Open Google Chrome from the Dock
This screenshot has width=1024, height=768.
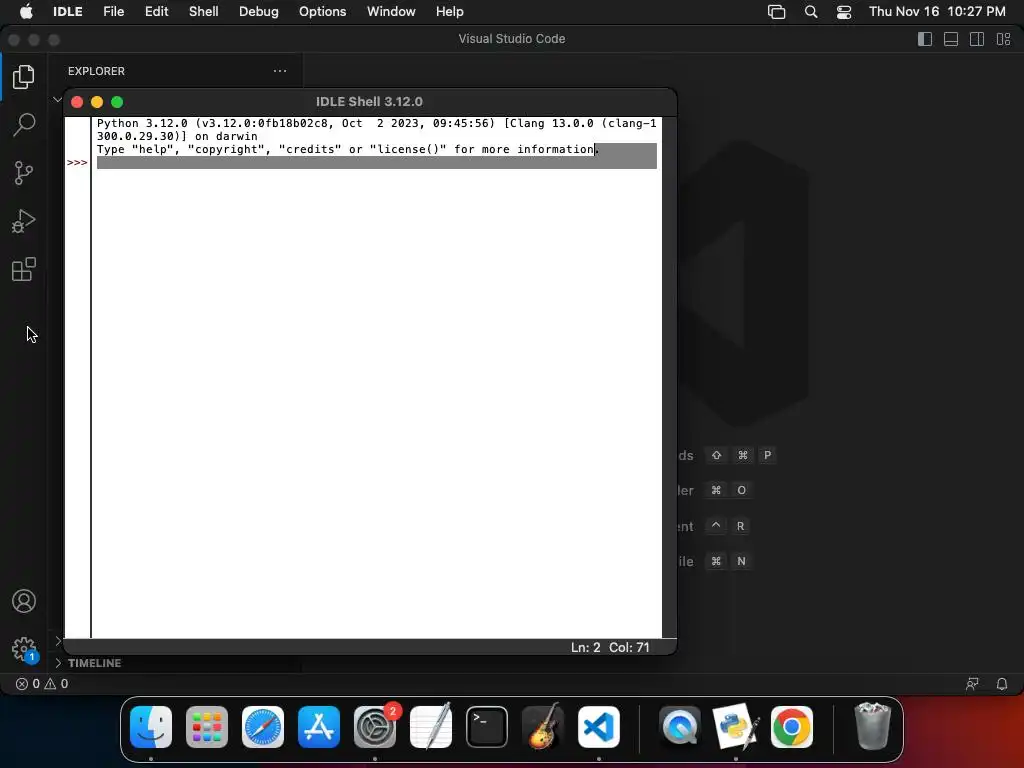pos(792,727)
